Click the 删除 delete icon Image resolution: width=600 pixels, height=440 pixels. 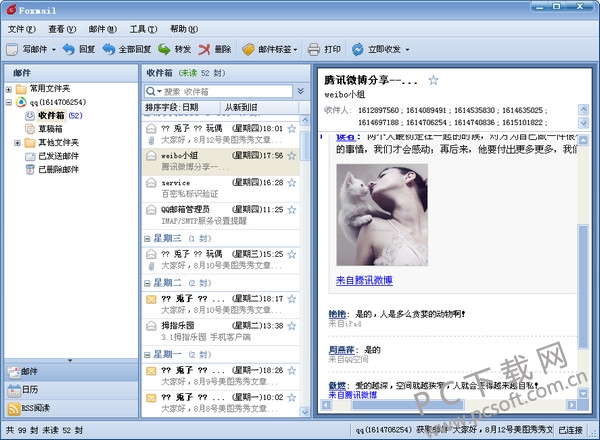coord(204,49)
